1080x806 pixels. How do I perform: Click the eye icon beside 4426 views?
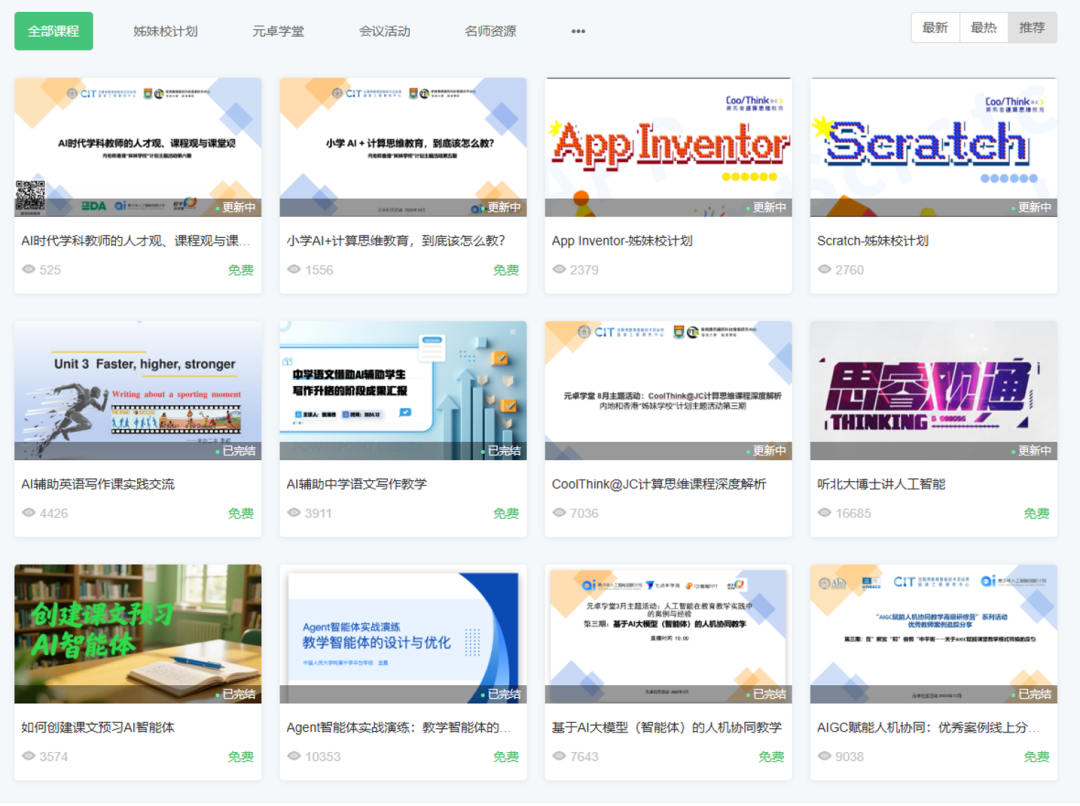[x=29, y=513]
